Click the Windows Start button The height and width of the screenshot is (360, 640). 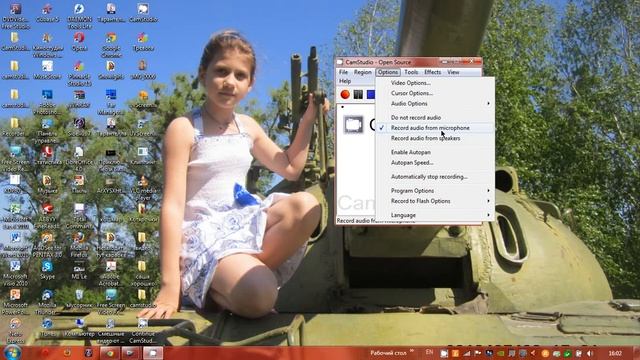(12, 353)
